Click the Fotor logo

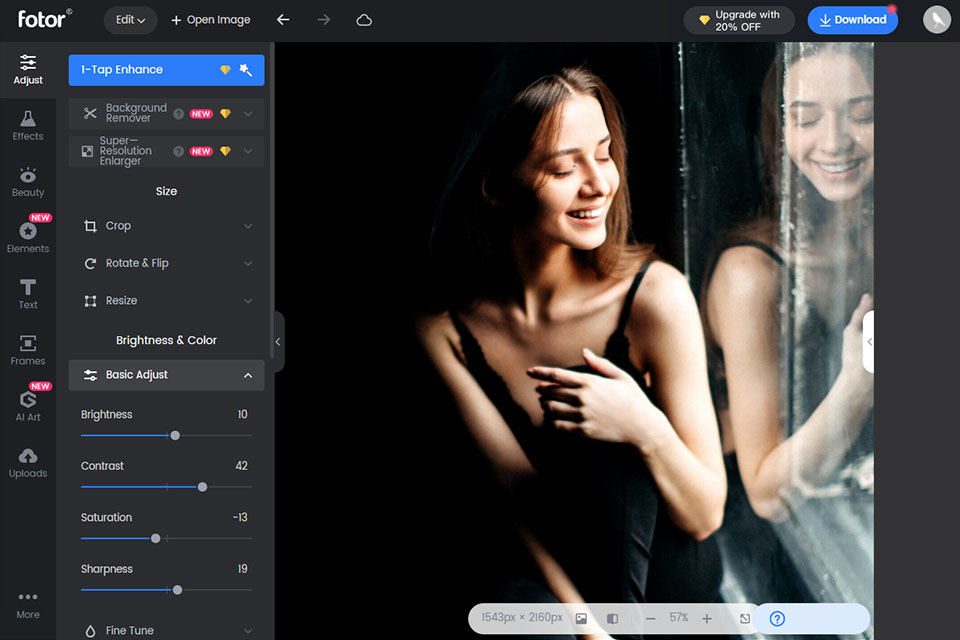click(43, 20)
